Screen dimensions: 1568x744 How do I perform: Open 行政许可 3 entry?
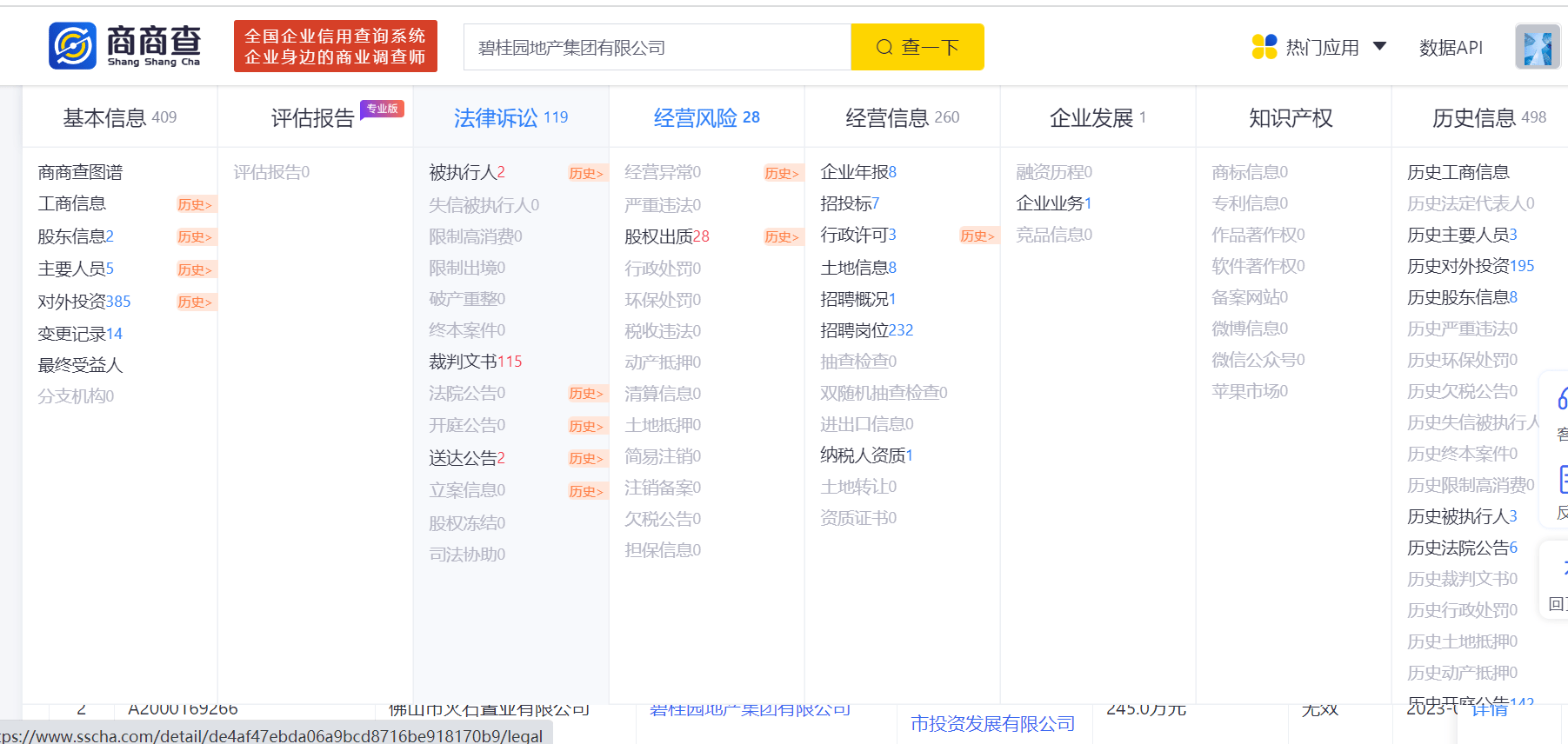tap(858, 235)
